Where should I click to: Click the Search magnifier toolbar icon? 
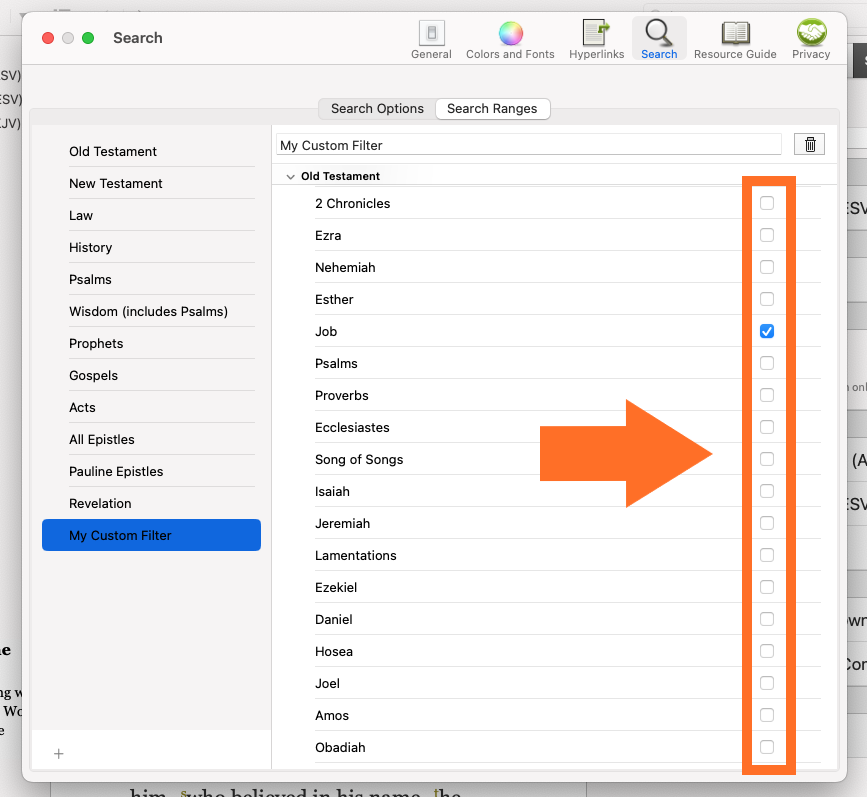659,40
